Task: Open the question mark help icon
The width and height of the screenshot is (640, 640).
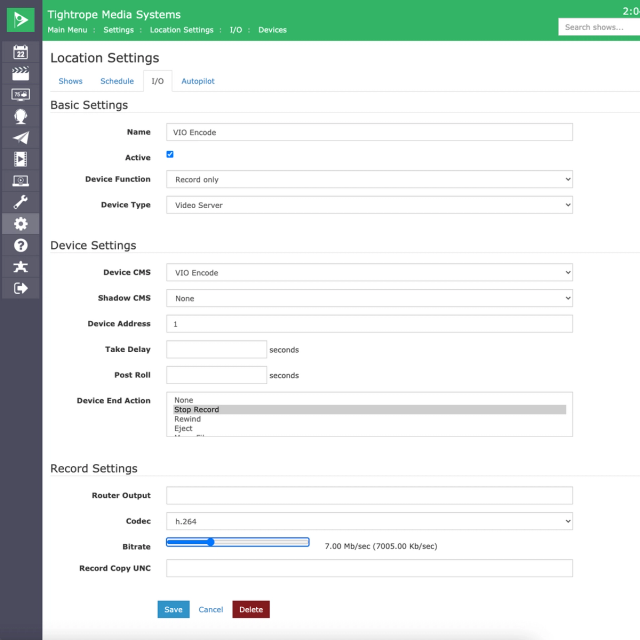Action: tap(20, 245)
